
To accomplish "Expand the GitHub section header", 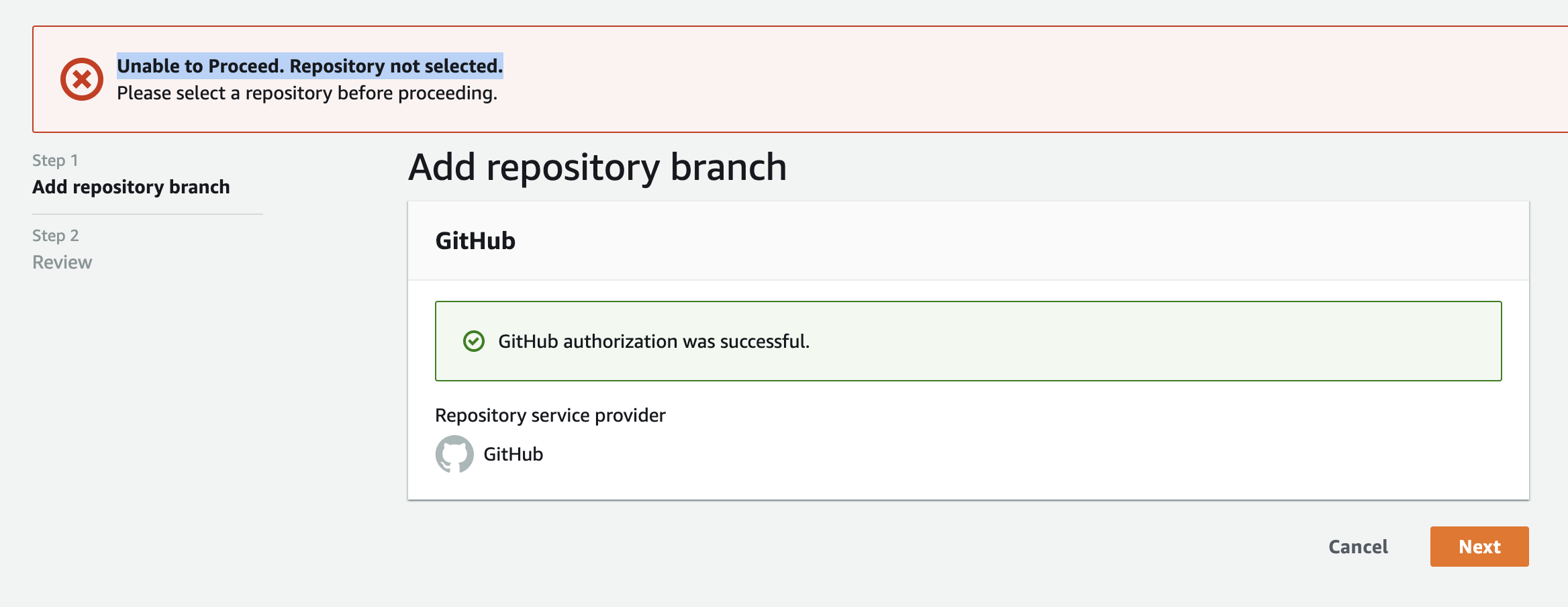I will (x=475, y=240).
